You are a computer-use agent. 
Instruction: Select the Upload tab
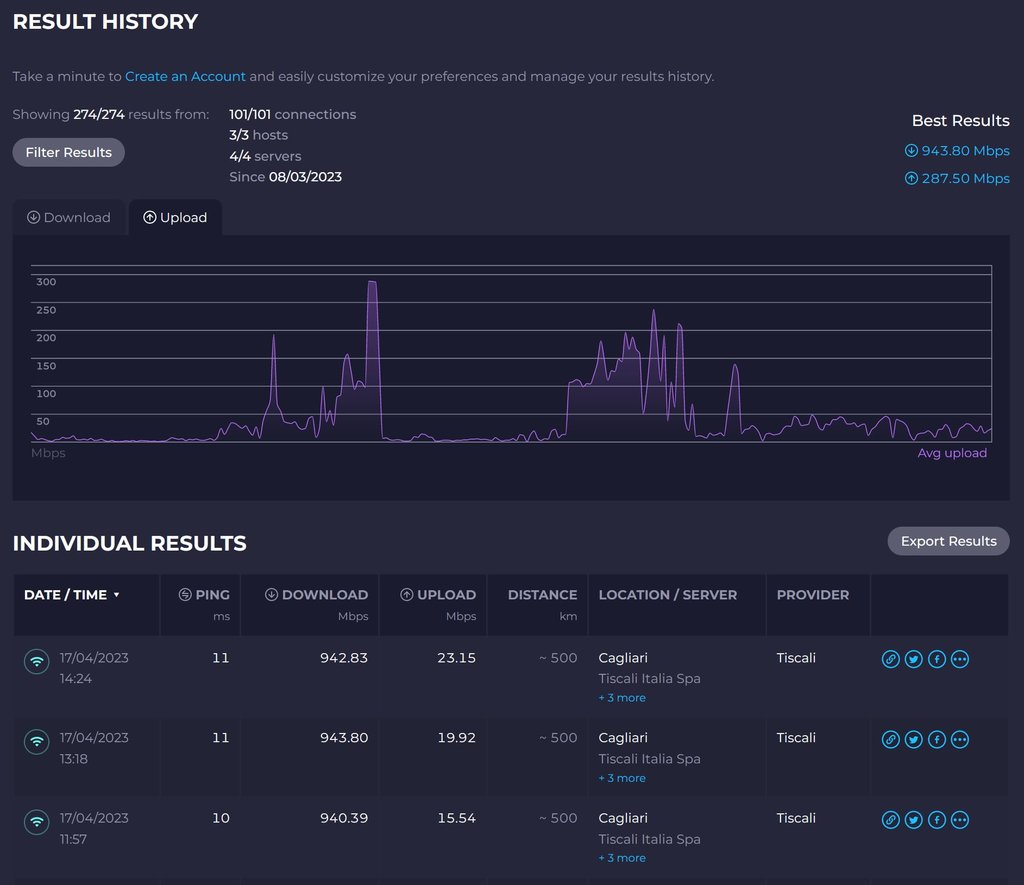coord(175,217)
